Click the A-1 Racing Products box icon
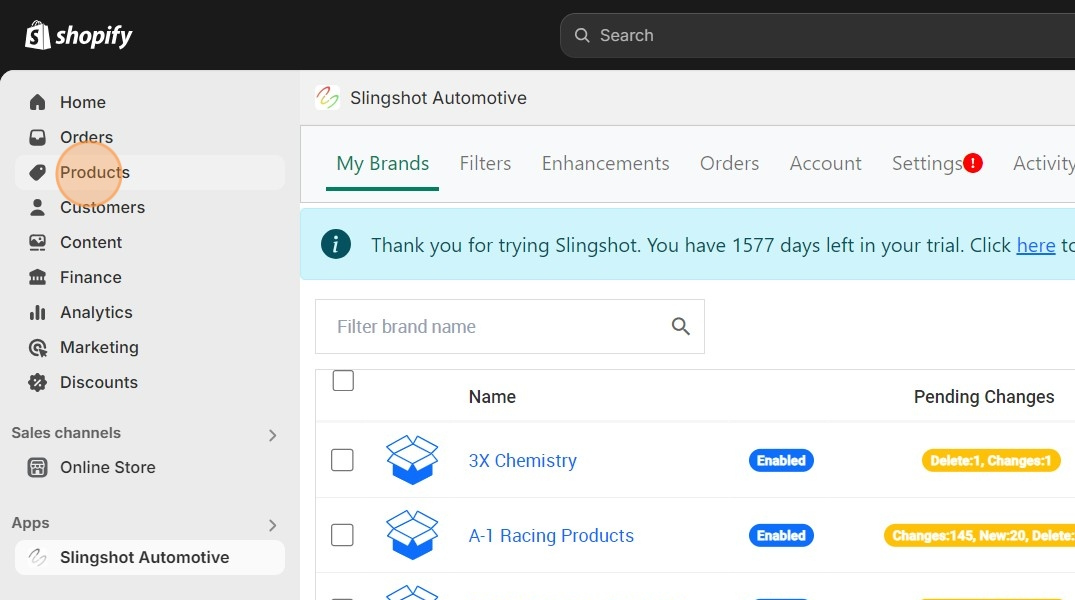This screenshot has height=600, width=1075. pyautogui.click(x=412, y=535)
